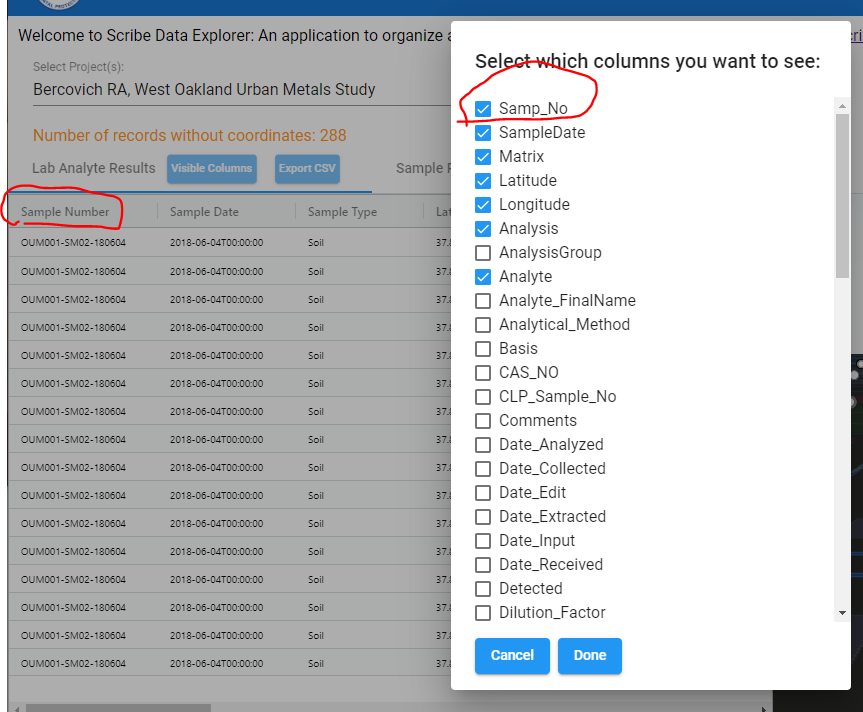The image size is (863, 712).
Task: Enable the Dilution_Factor column
Action: coord(484,612)
